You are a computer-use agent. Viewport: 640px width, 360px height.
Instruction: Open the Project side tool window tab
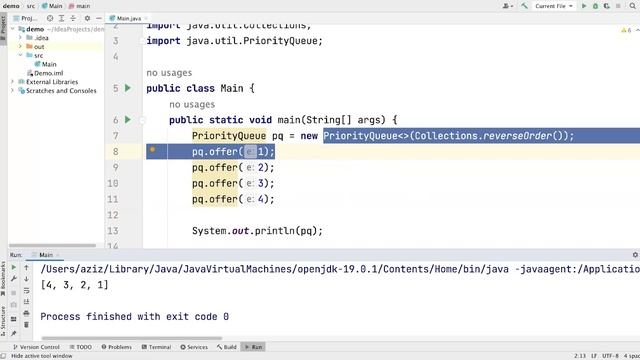click(x=3, y=29)
